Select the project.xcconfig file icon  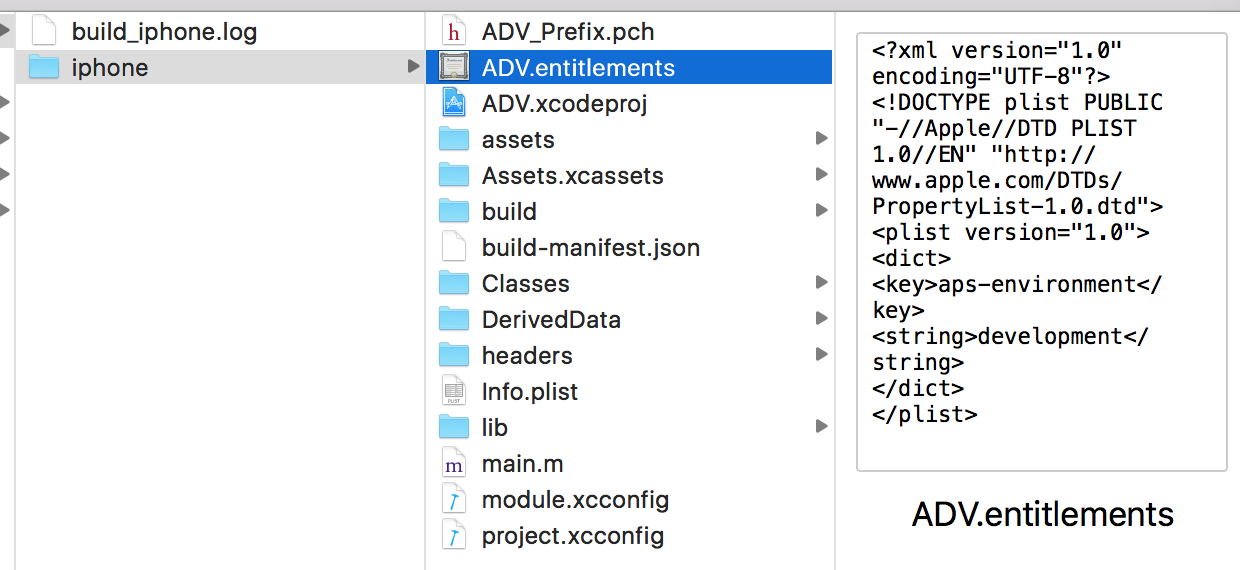click(454, 535)
